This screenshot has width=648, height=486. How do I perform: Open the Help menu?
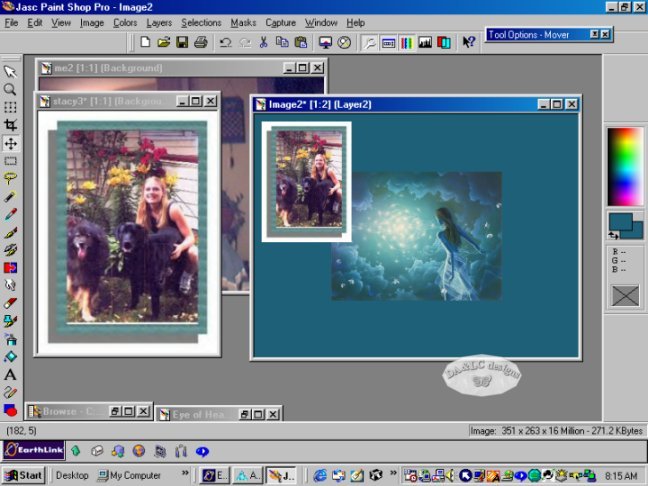(x=355, y=23)
